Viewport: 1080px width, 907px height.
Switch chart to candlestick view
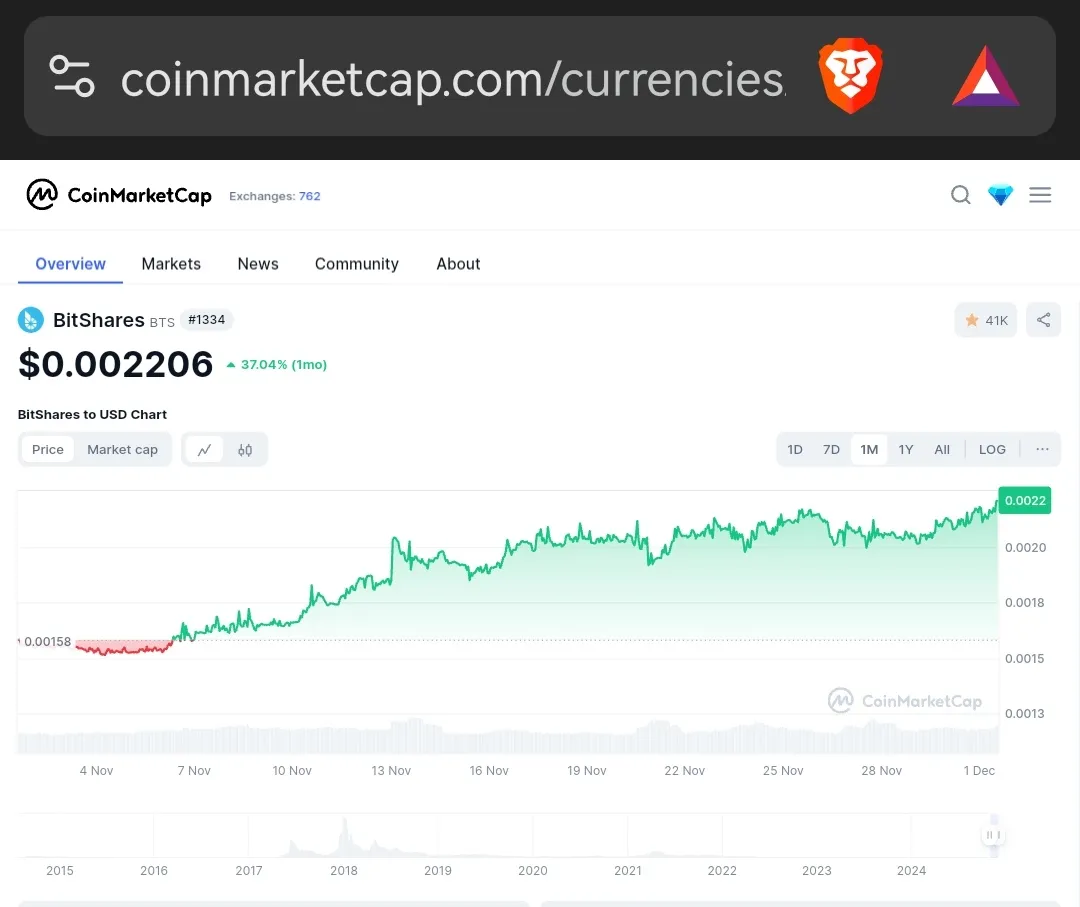pyautogui.click(x=245, y=450)
